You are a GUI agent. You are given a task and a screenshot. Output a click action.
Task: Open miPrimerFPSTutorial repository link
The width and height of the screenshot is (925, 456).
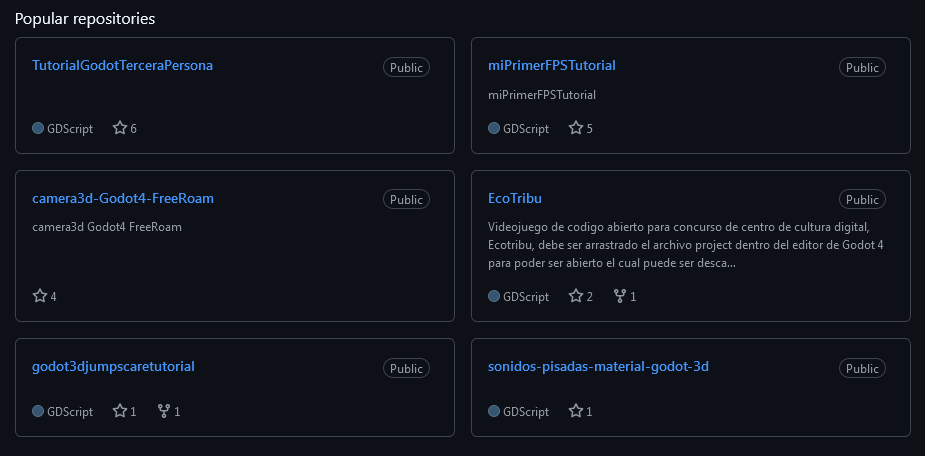click(x=551, y=66)
